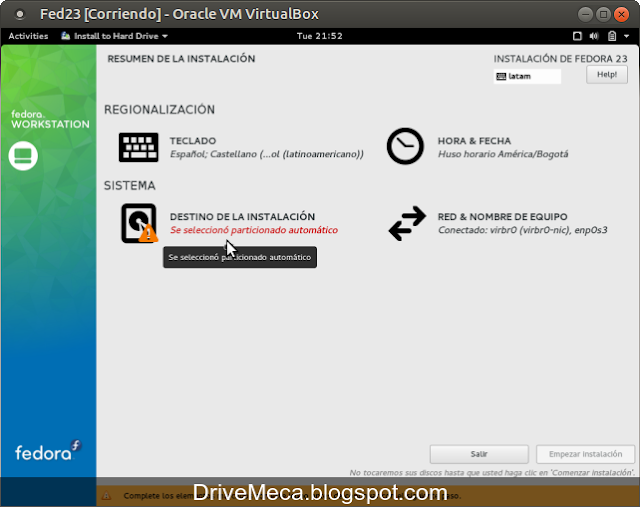The image size is (640, 507).
Task: Click the clock showing Tue 21:52
Action: 320,36
